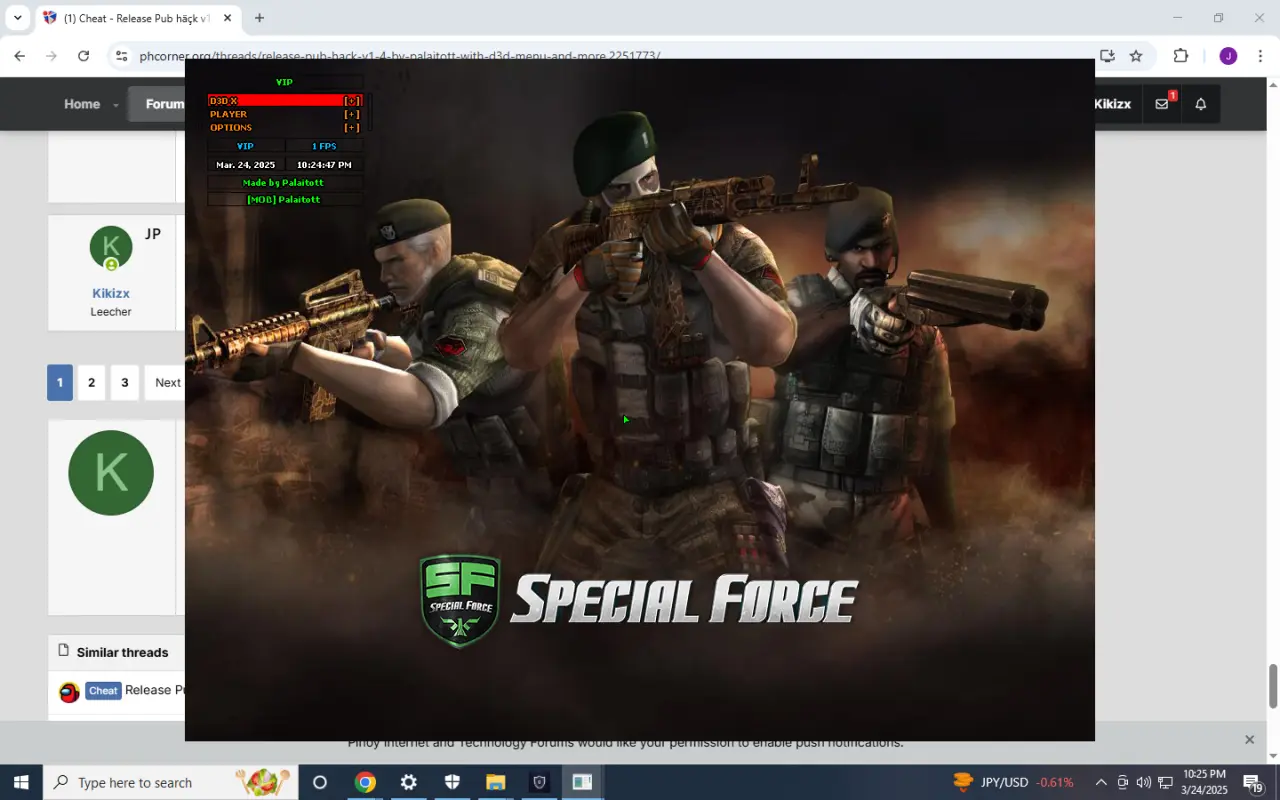Show hidden system tray icons
Image resolution: width=1280 pixels, height=800 pixels.
pyautogui.click(x=1101, y=782)
